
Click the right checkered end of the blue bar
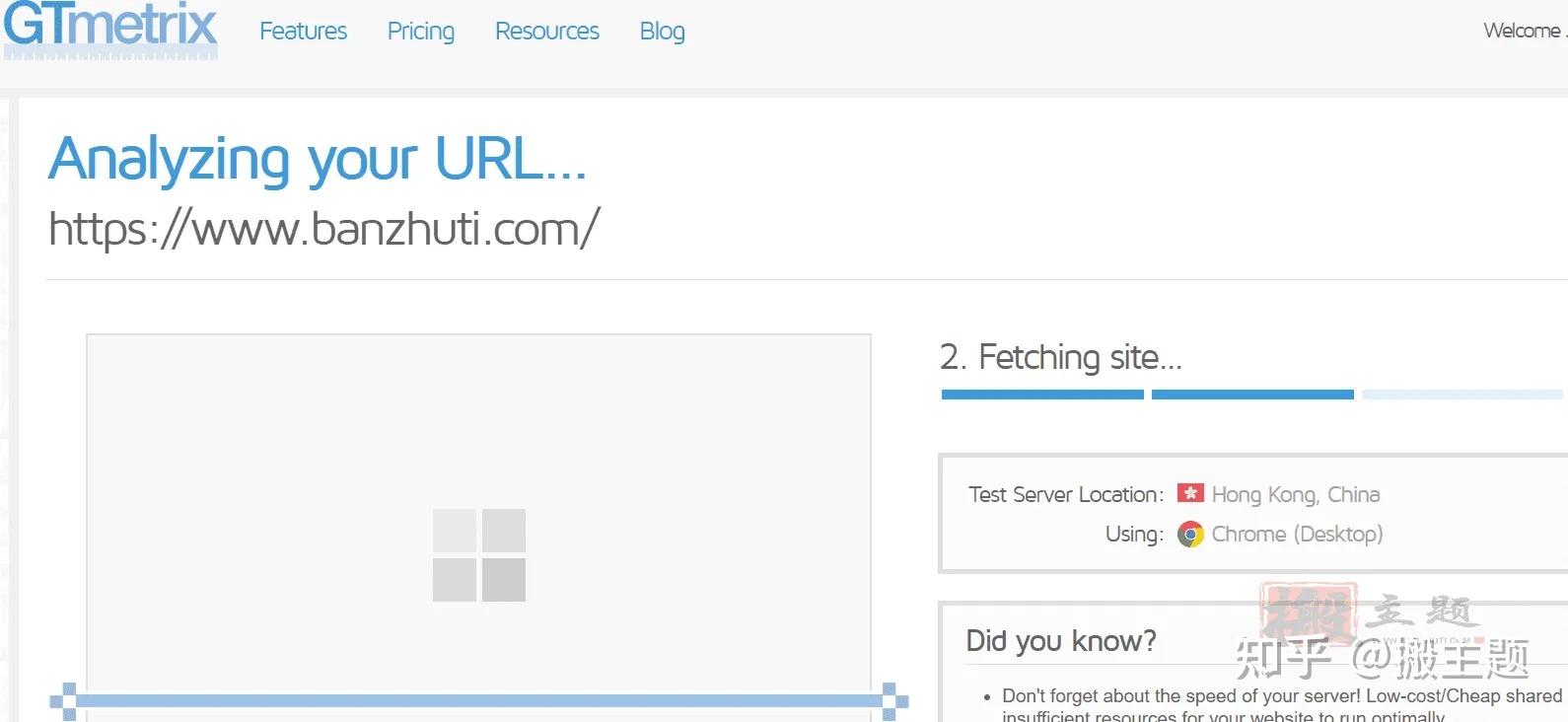(894, 701)
